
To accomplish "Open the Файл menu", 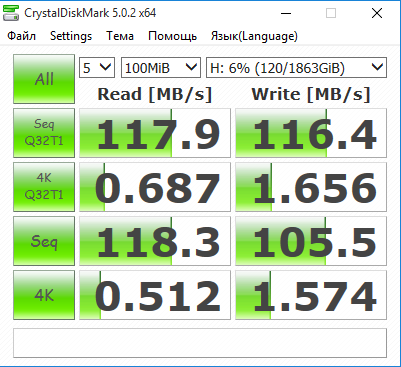I will 22,36.
